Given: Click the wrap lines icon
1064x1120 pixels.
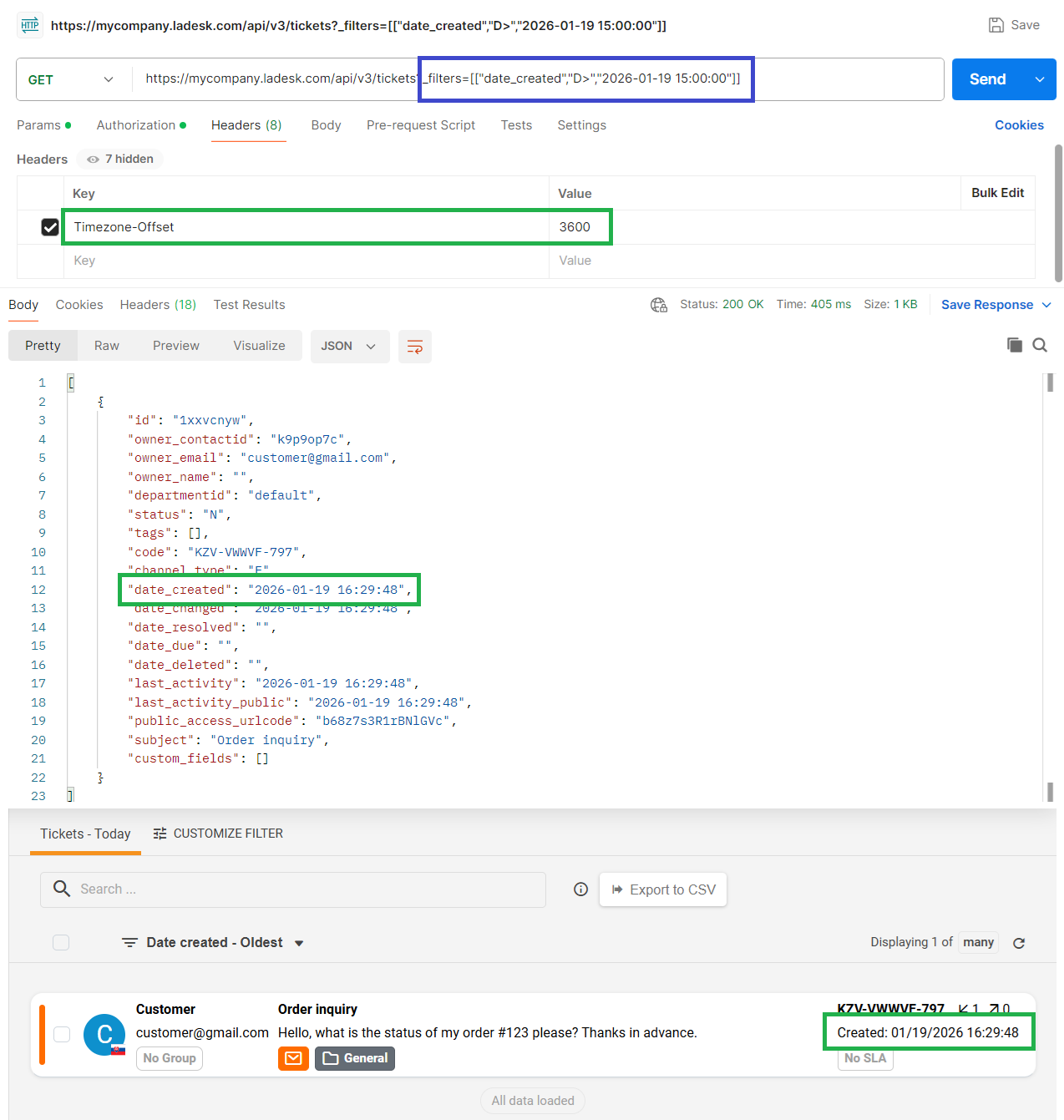Looking at the screenshot, I should click(x=414, y=347).
